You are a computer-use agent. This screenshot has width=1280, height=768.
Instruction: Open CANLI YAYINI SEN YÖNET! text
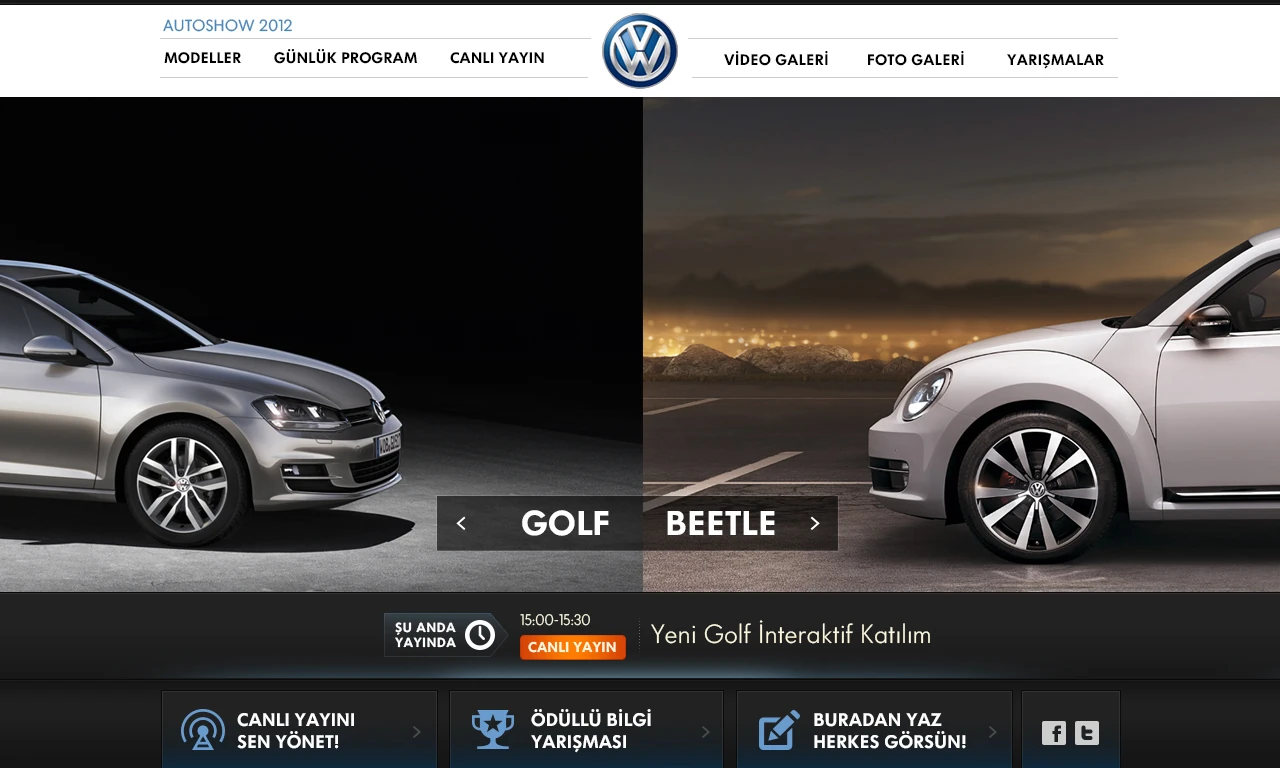pos(296,731)
